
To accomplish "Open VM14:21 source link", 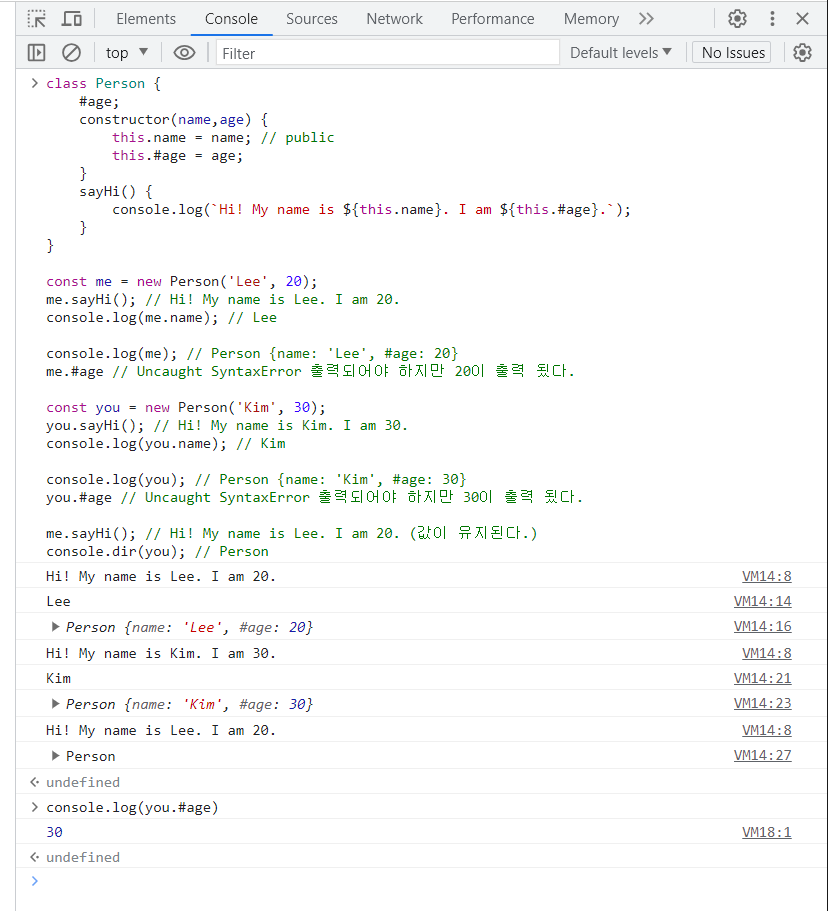I will coord(762,678).
